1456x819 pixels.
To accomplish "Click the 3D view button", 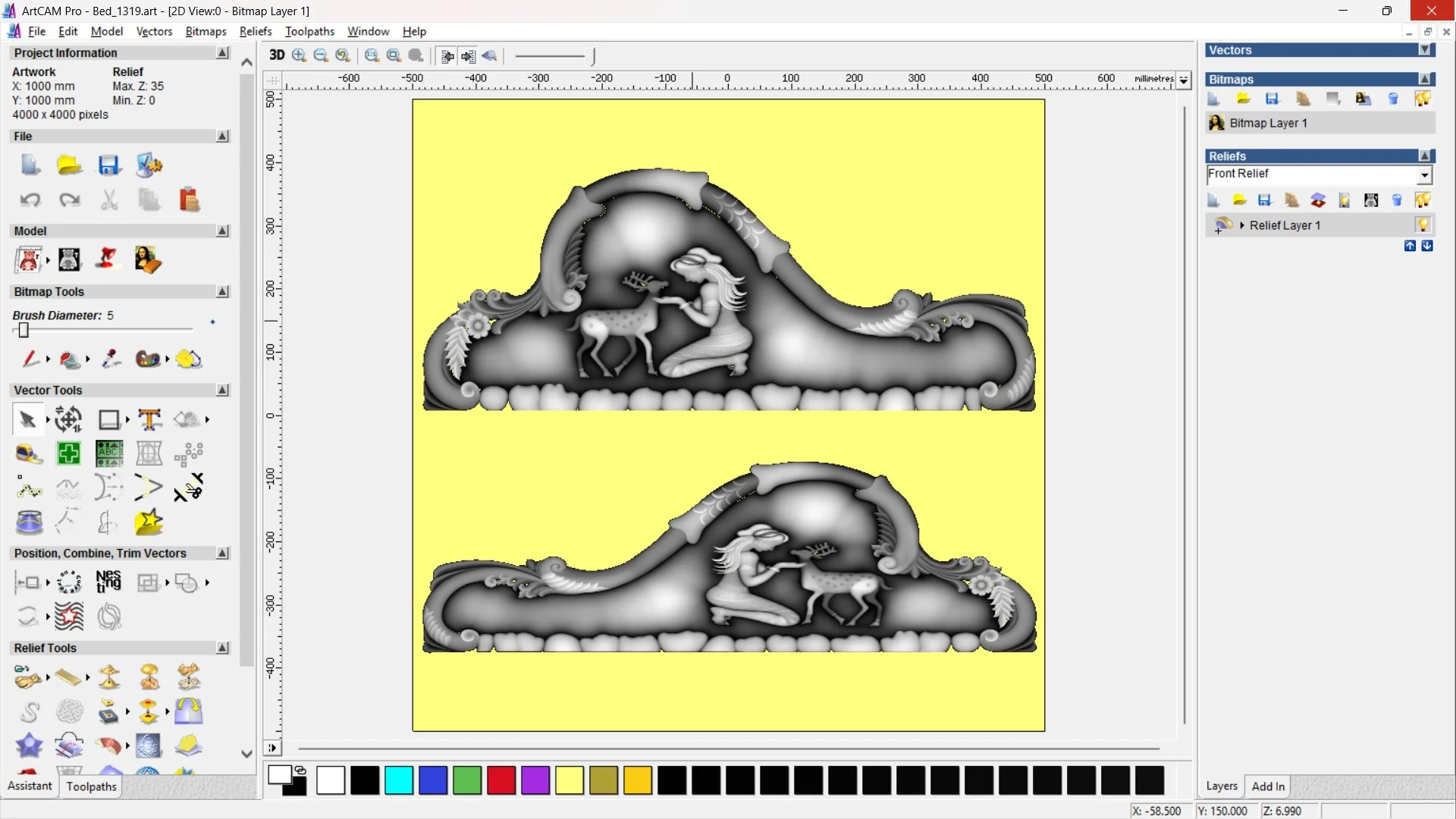I will pos(277,55).
